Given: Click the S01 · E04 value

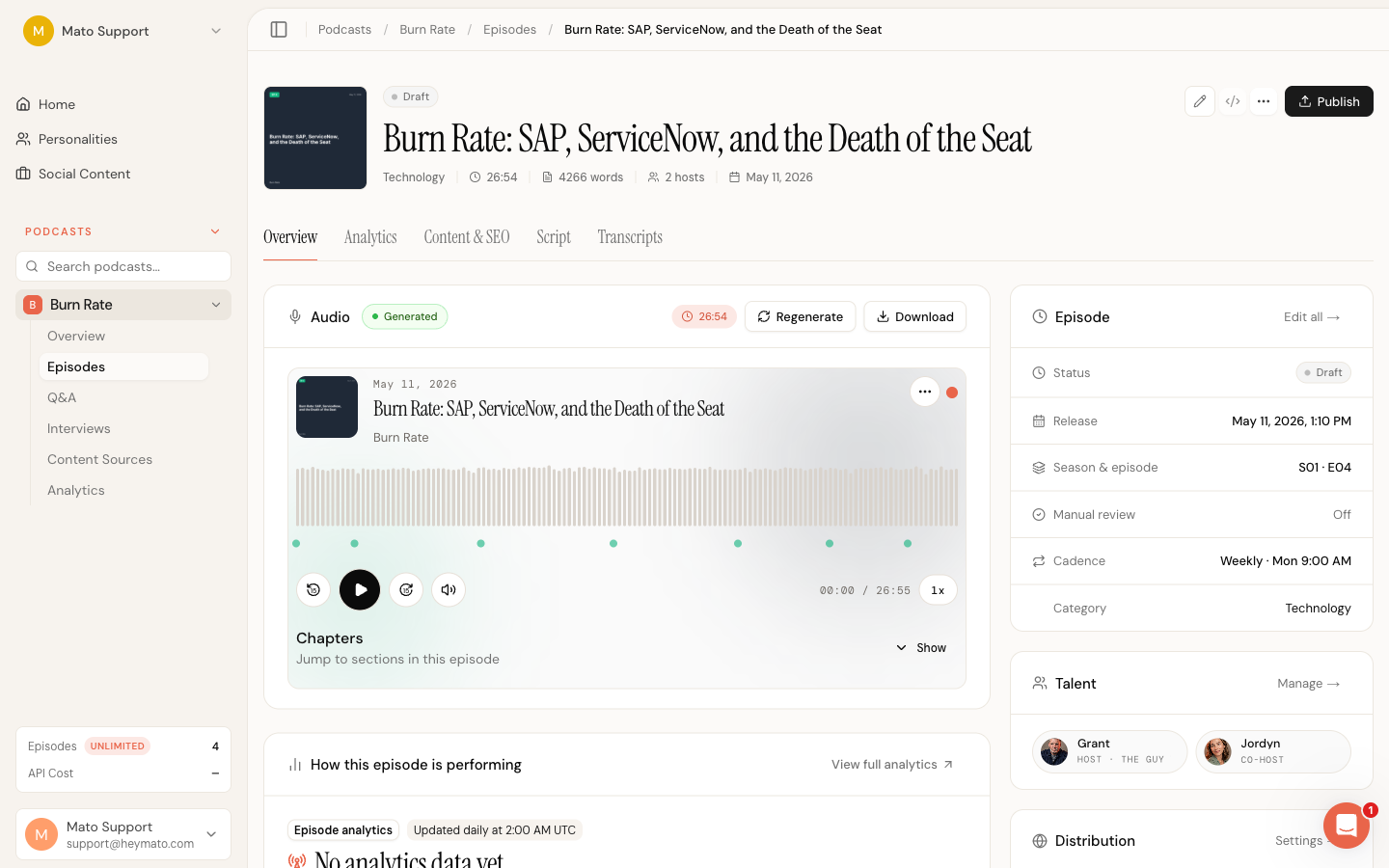Looking at the screenshot, I should pyautogui.click(x=1324, y=468).
